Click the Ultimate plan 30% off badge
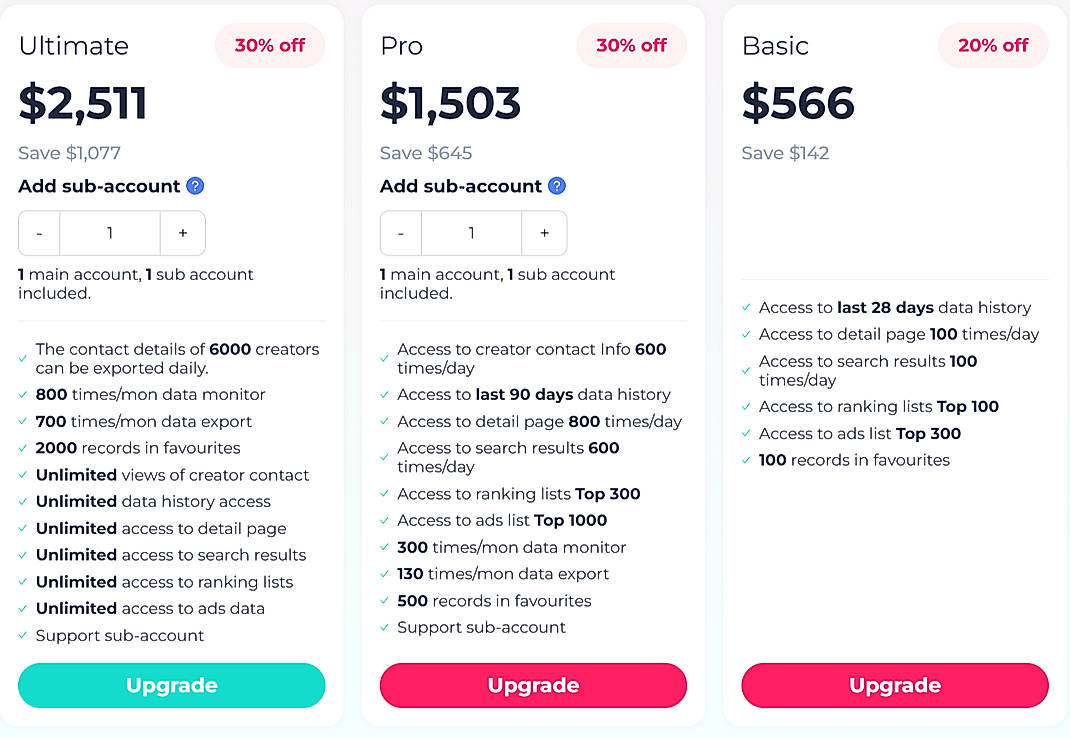Image resolution: width=1070 pixels, height=737 pixels. [269, 46]
